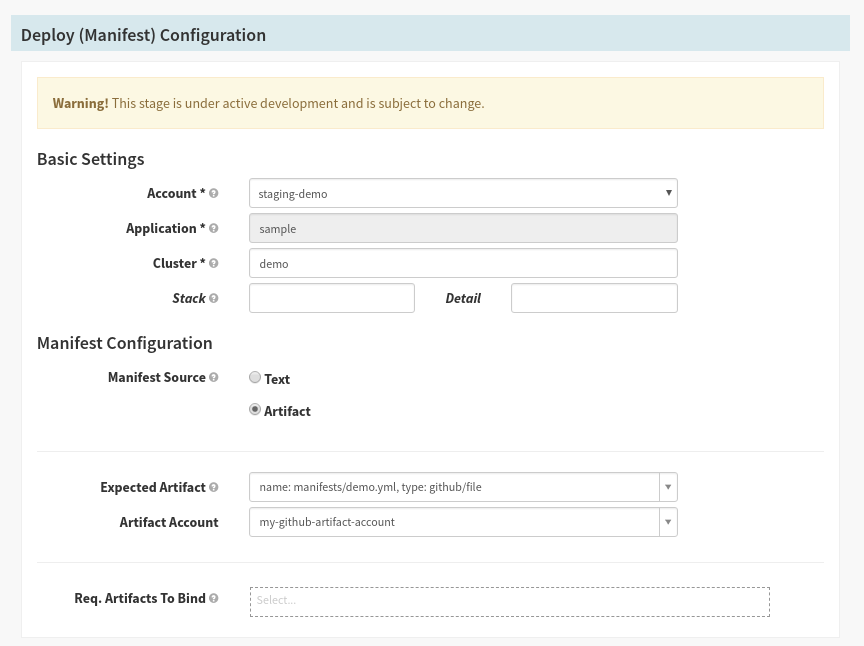Click the empty Stack input field
Screen dimensions: 864x646
[x=331, y=298]
